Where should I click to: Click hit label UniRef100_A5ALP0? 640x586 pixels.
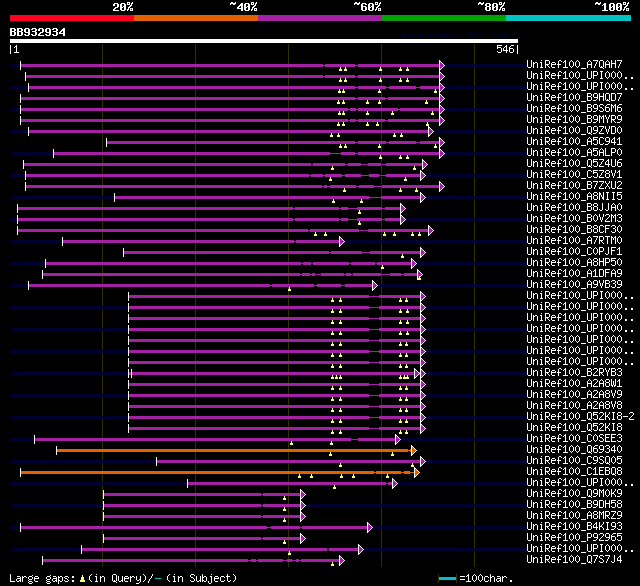[x=574, y=153]
